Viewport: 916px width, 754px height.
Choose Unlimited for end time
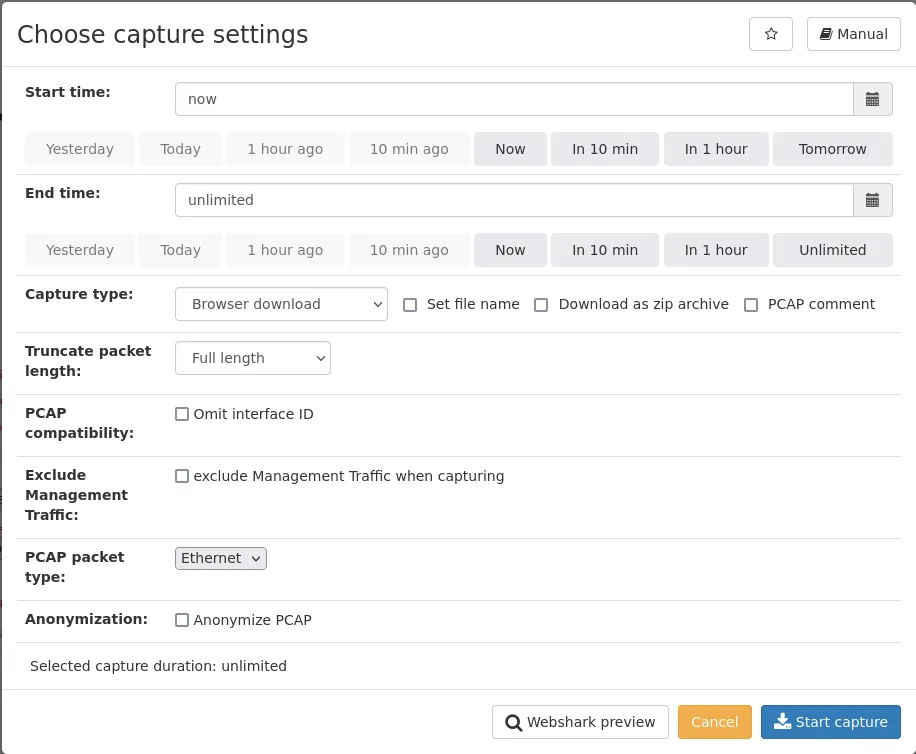[x=832, y=250]
